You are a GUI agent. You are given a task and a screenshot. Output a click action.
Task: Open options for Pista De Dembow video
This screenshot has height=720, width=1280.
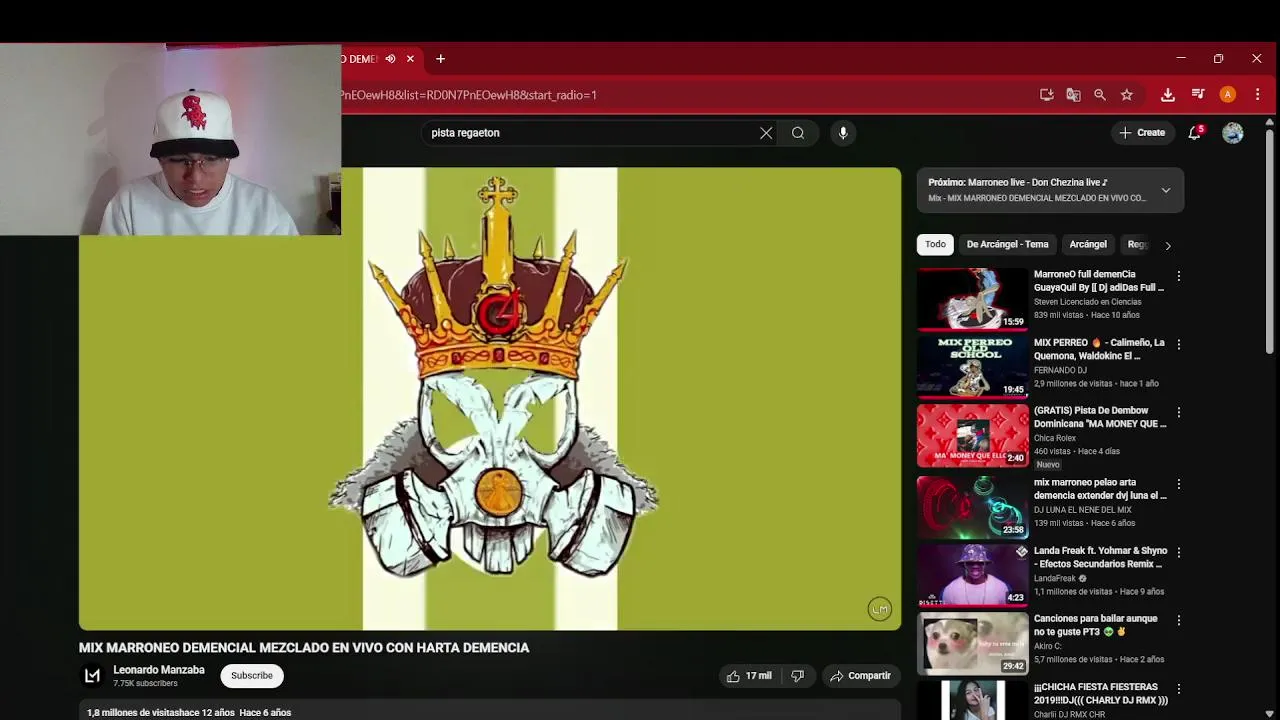(1179, 412)
